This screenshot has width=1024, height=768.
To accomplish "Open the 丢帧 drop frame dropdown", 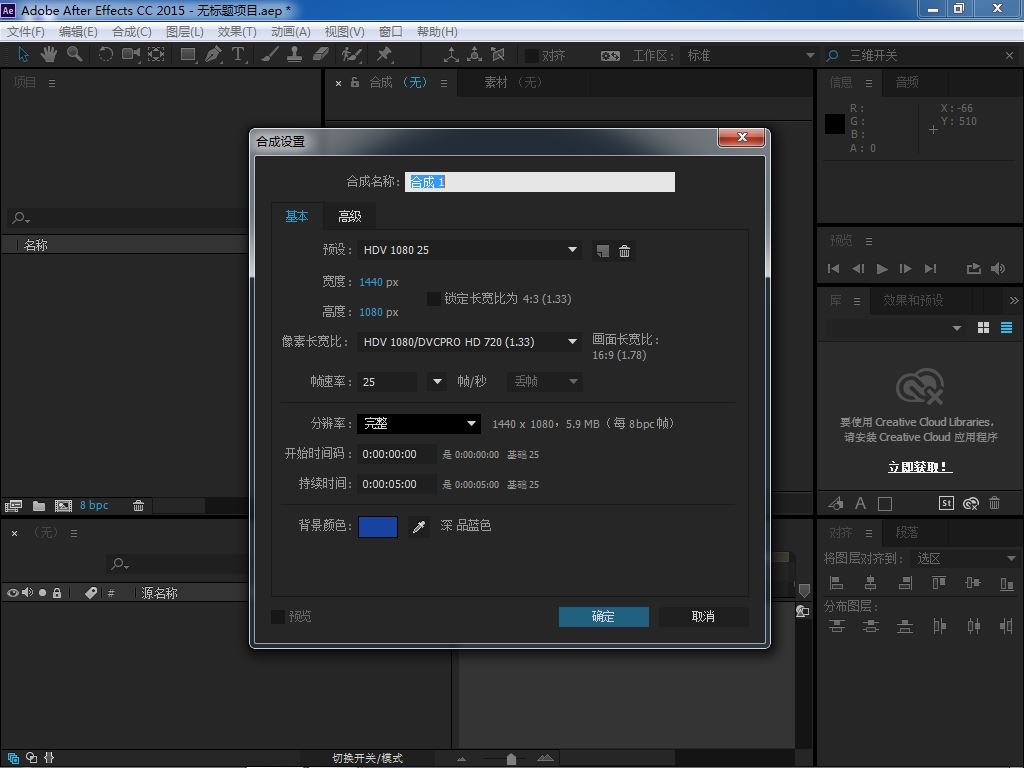I will click(x=545, y=381).
